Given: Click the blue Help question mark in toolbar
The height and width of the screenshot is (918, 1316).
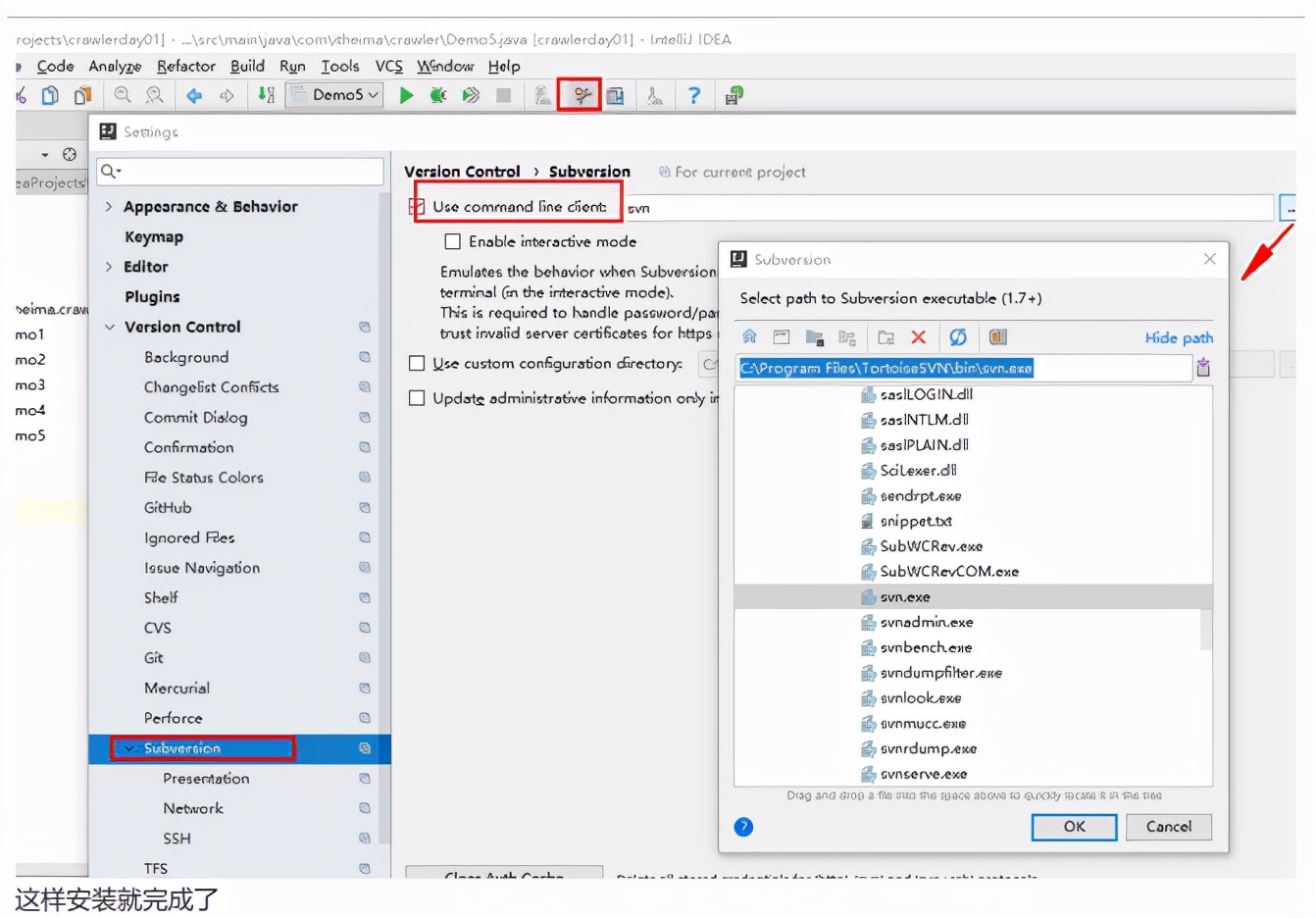Looking at the screenshot, I should (694, 95).
